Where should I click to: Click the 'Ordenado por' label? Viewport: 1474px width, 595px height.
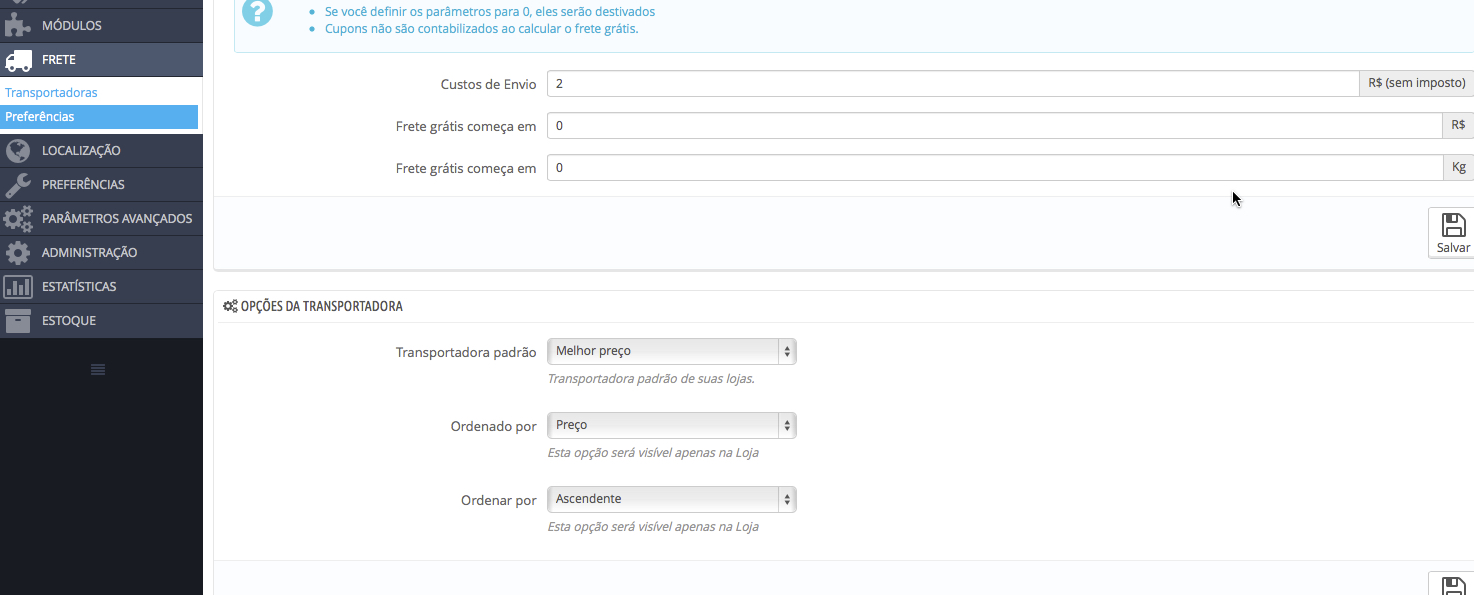[x=494, y=426]
